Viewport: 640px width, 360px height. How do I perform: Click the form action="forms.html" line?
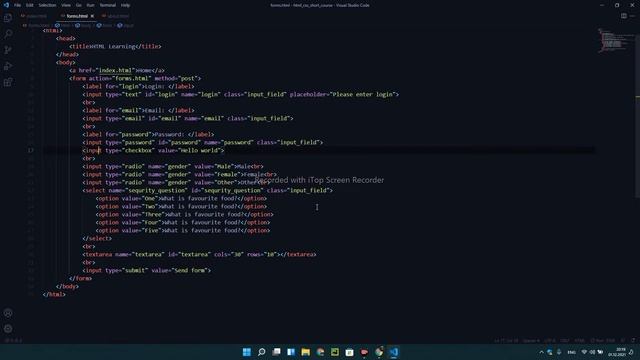coord(135,78)
